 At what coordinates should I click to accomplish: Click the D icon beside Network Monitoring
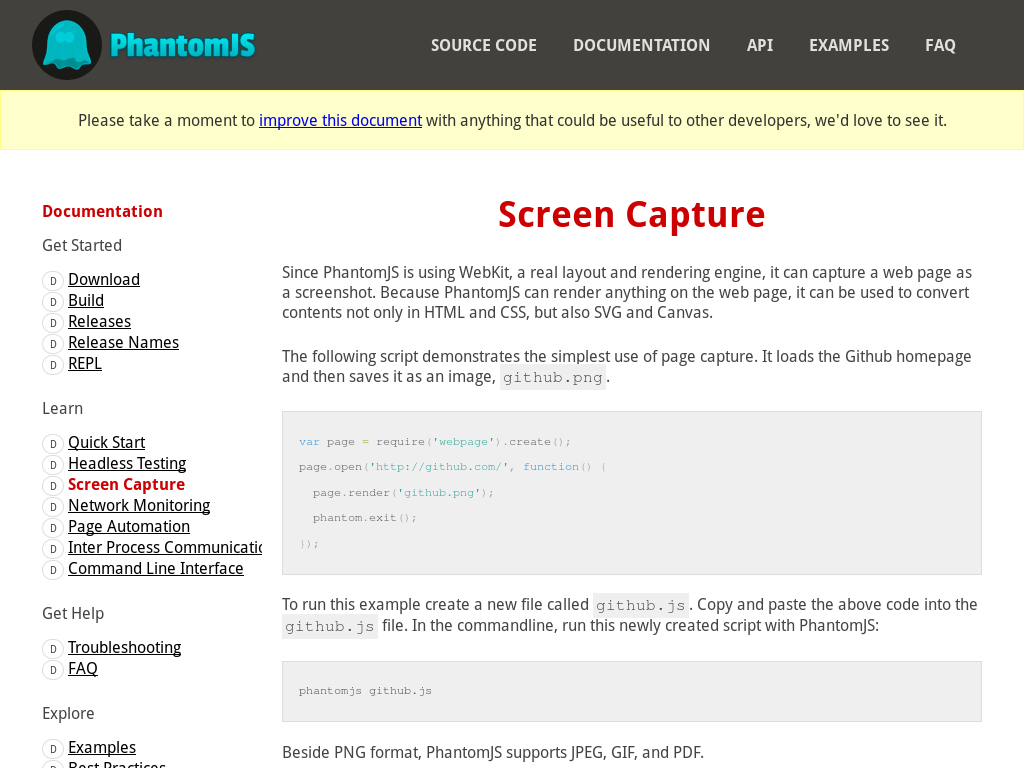(53, 507)
